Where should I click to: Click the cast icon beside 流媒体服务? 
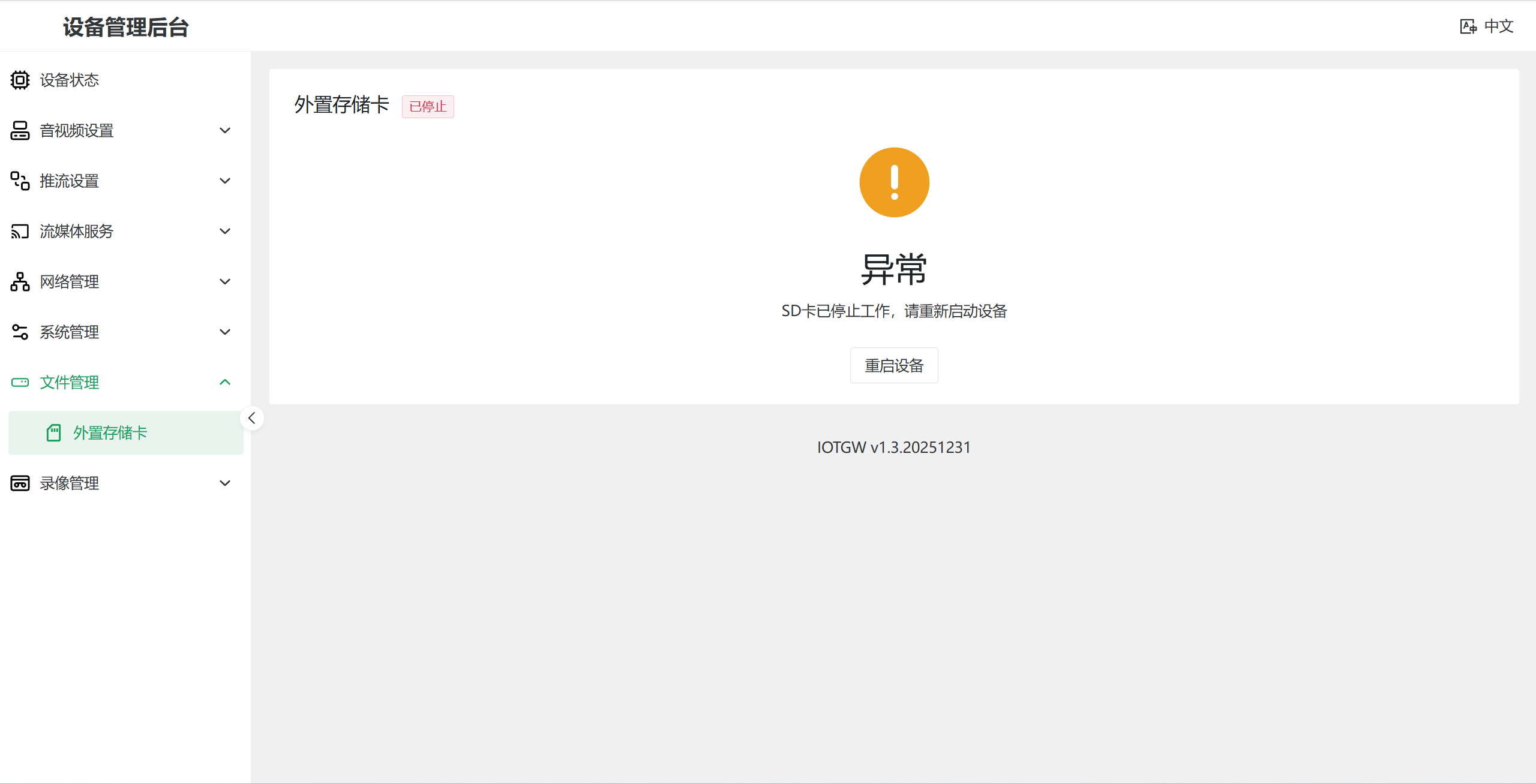point(20,231)
